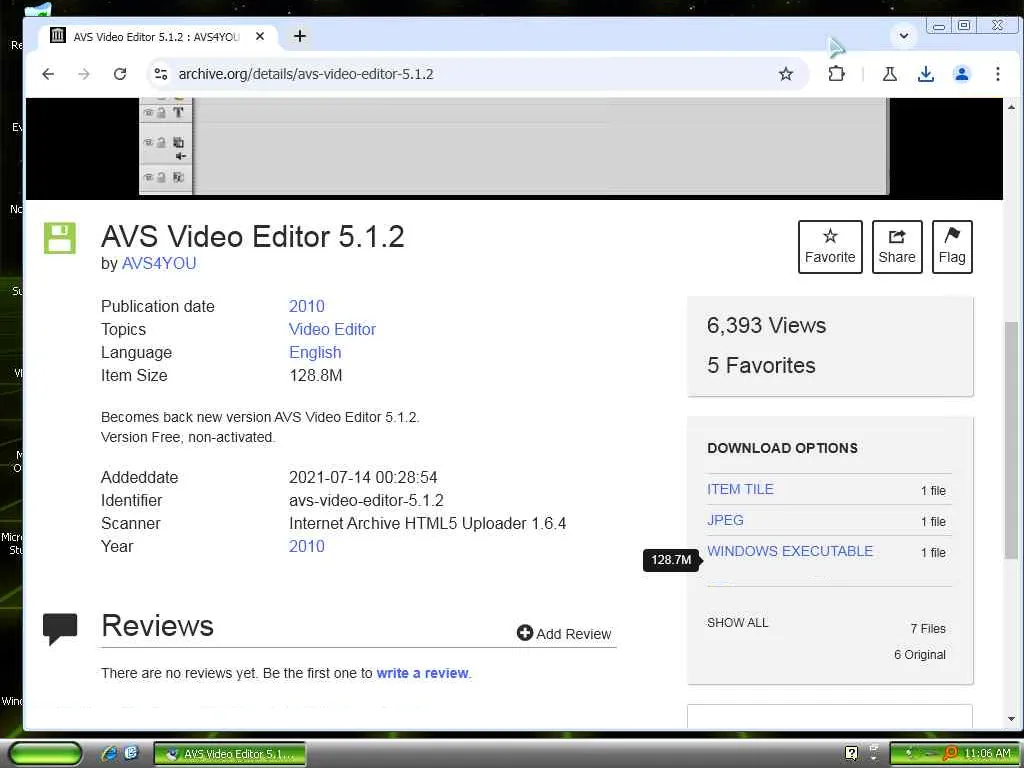Select the AVS Video Editor 5.1.2 tab
The height and width of the screenshot is (768, 1024).
(x=157, y=37)
